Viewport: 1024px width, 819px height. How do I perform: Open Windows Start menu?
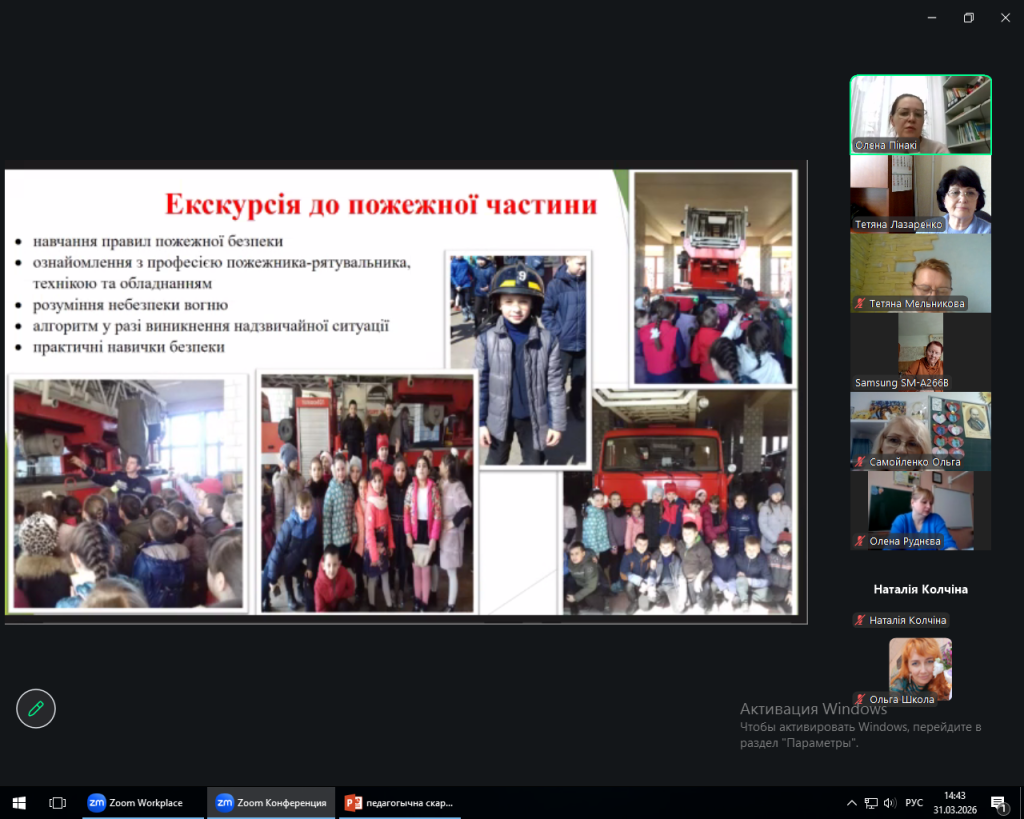[x=18, y=802]
